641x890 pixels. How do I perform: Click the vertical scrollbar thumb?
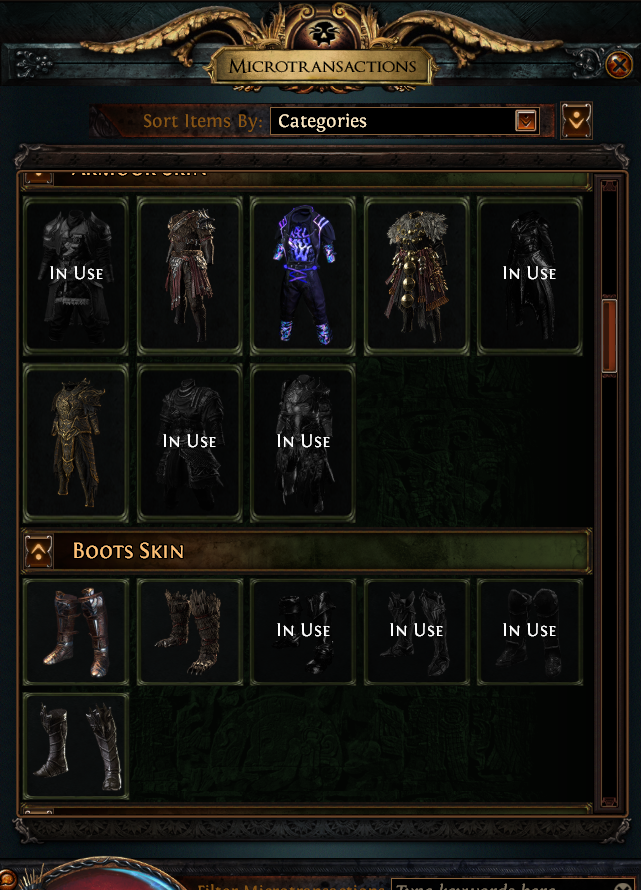click(x=609, y=335)
